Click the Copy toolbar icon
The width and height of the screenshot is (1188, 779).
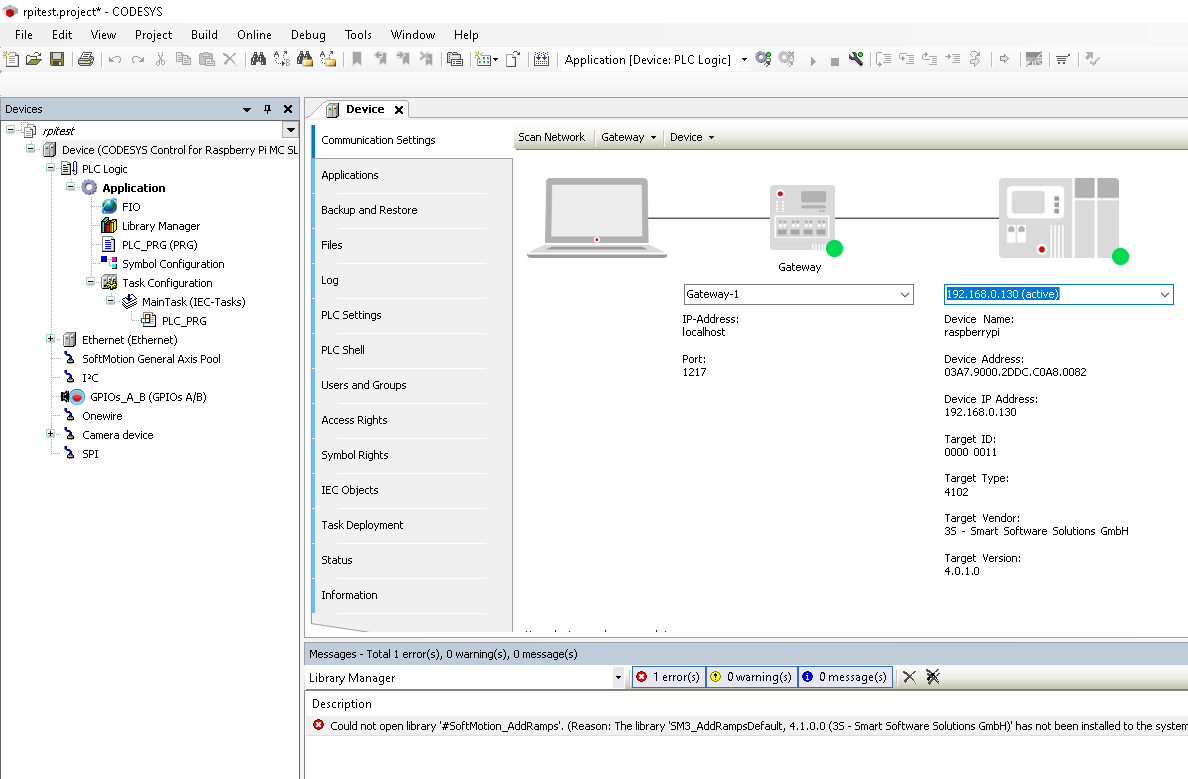pyautogui.click(x=183, y=59)
